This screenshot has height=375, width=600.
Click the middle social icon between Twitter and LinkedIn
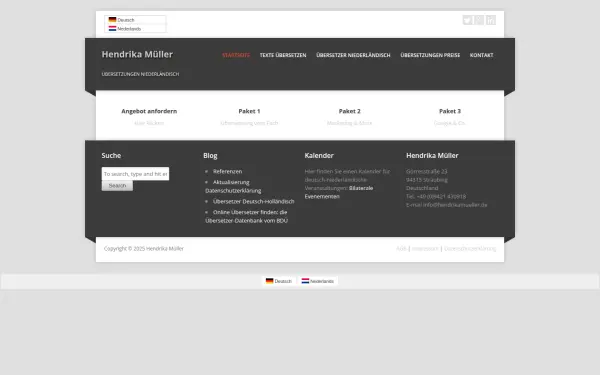[x=479, y=20]
